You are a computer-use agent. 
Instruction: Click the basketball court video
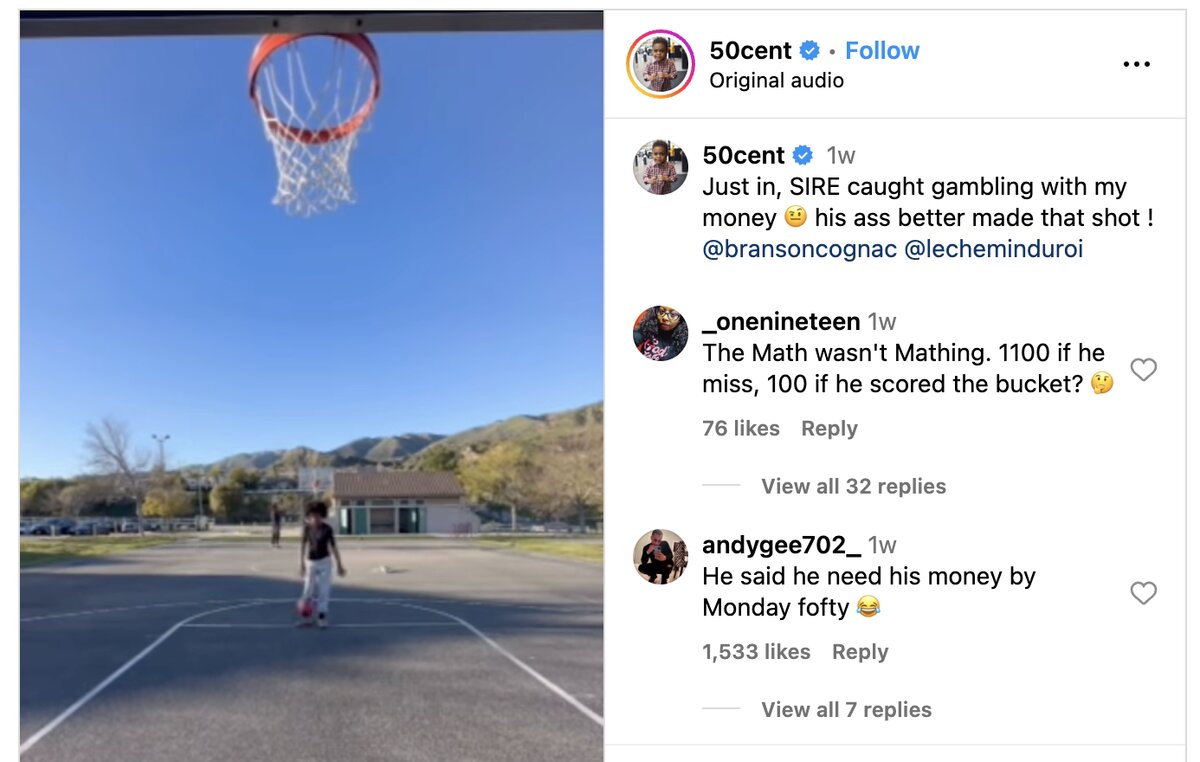[x=311, y=385]
